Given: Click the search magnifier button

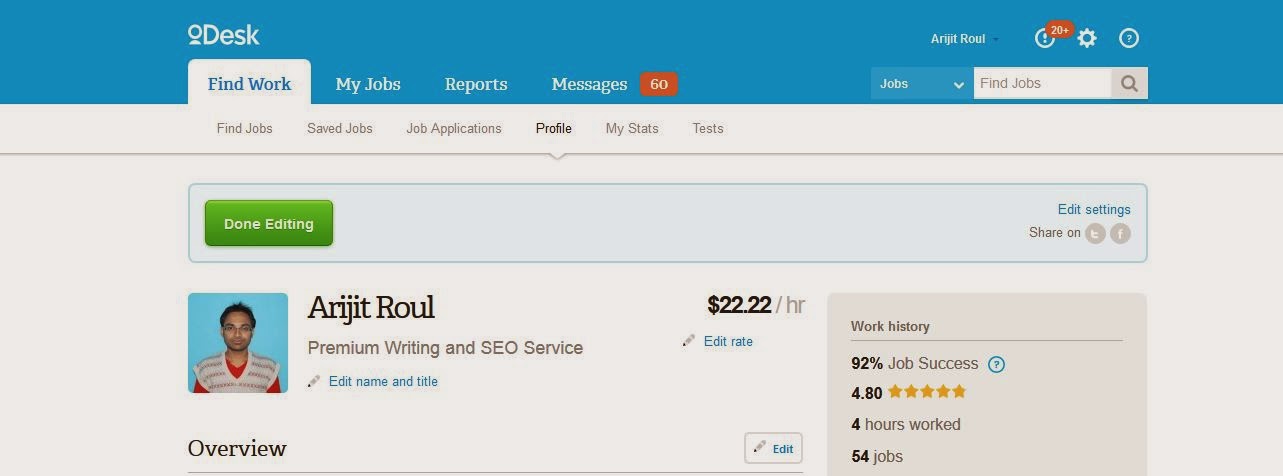Looking at the screenshot, I should (x=1129, y=84).
